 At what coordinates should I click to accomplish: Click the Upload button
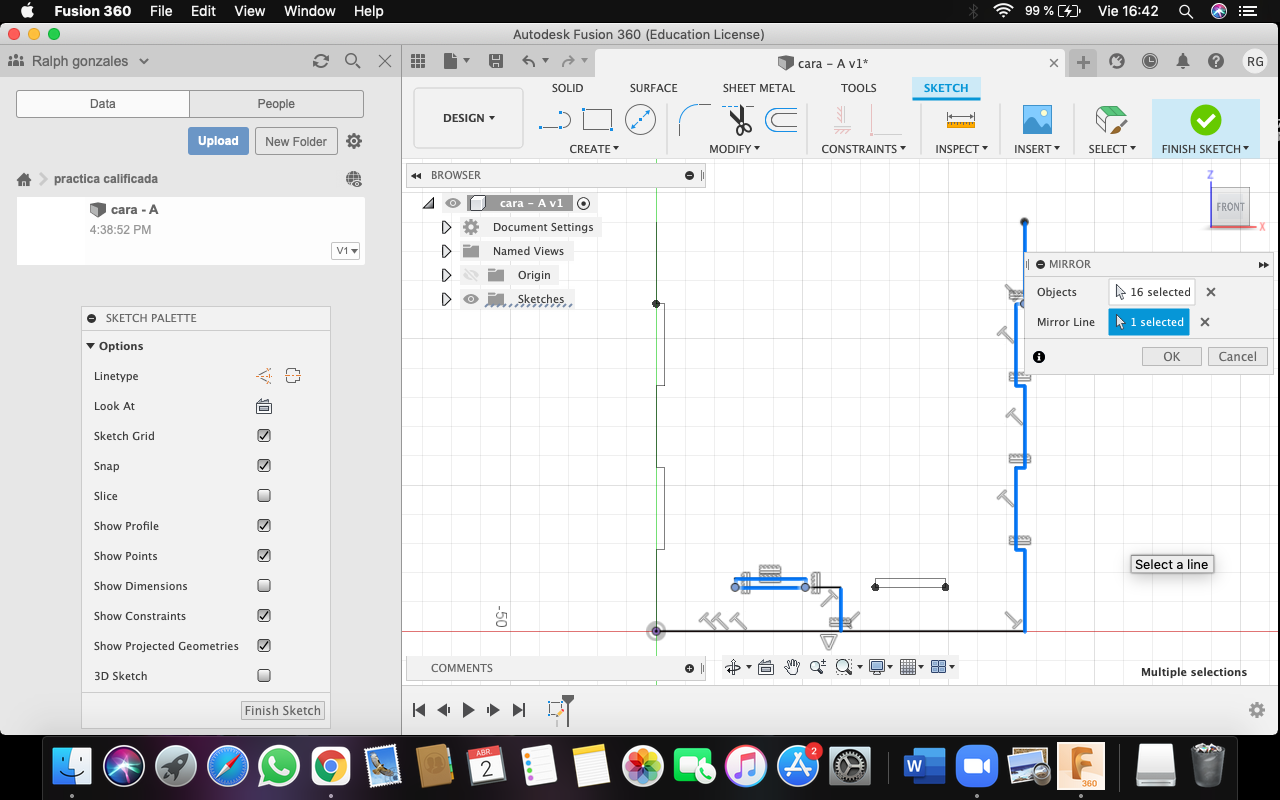tap(218, 141)
